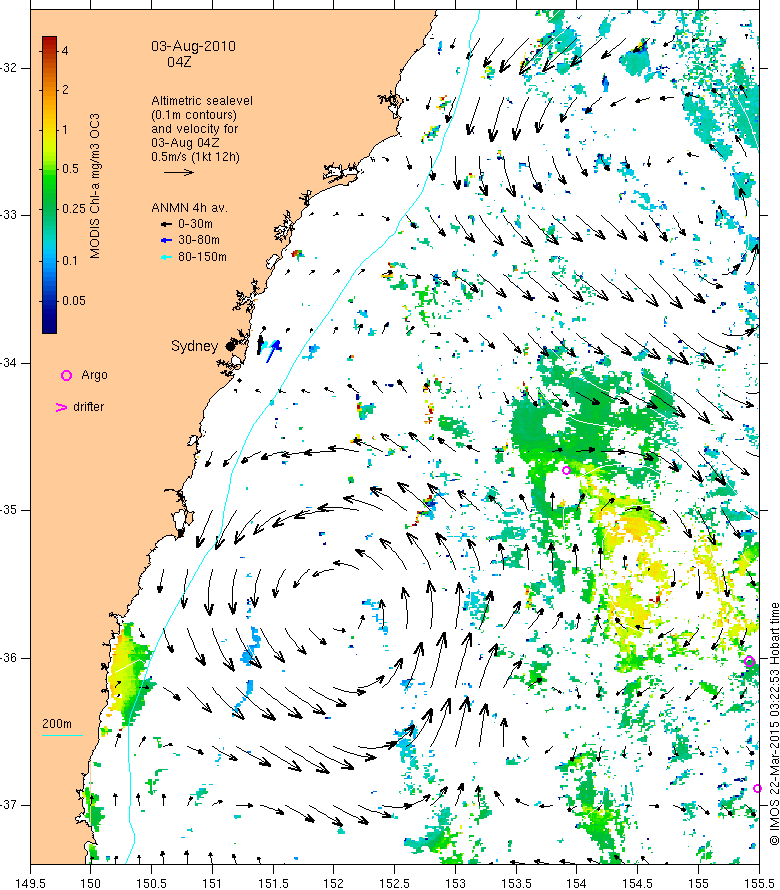Click the longitude label 152.5
The width and height of the screenshot is (780, 890).
click(x=394, y=883)
